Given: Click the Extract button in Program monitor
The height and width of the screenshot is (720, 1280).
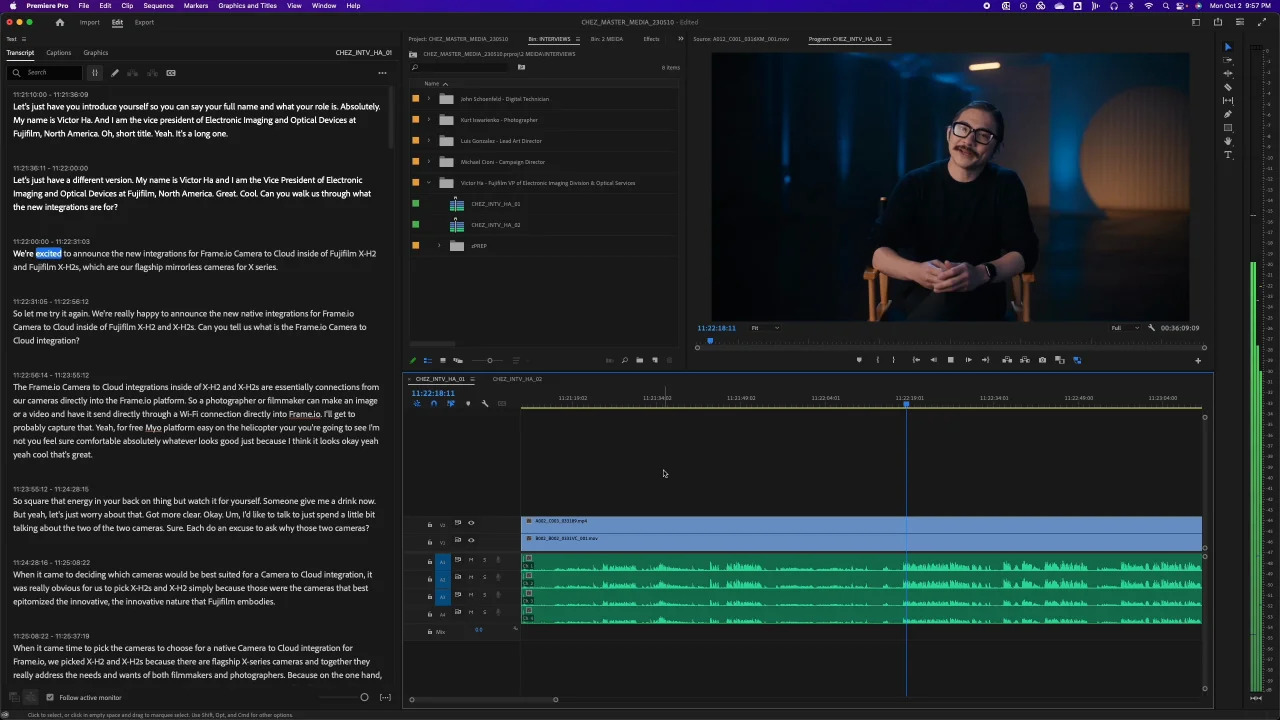Looking at the screenshot, I should (x=1024, y=360).
